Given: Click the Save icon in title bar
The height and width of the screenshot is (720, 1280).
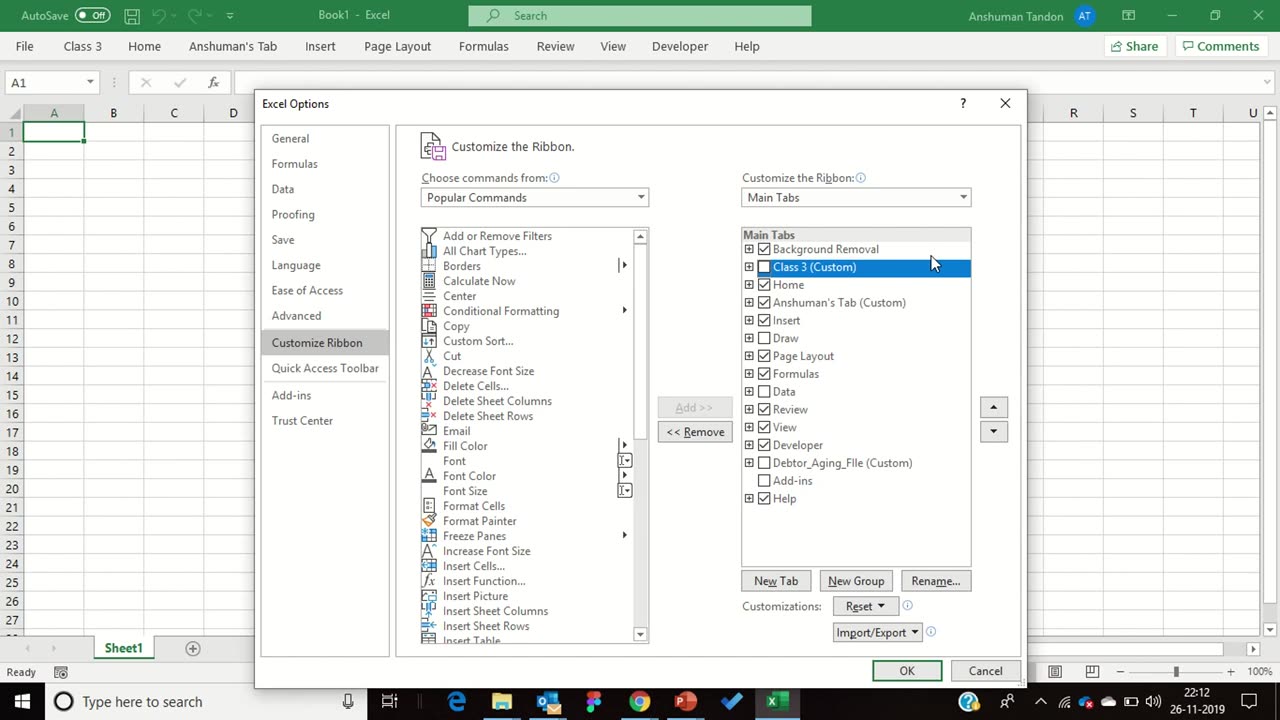Looking at the screenshot, I should pyautogui.click(x=132, y=16).
